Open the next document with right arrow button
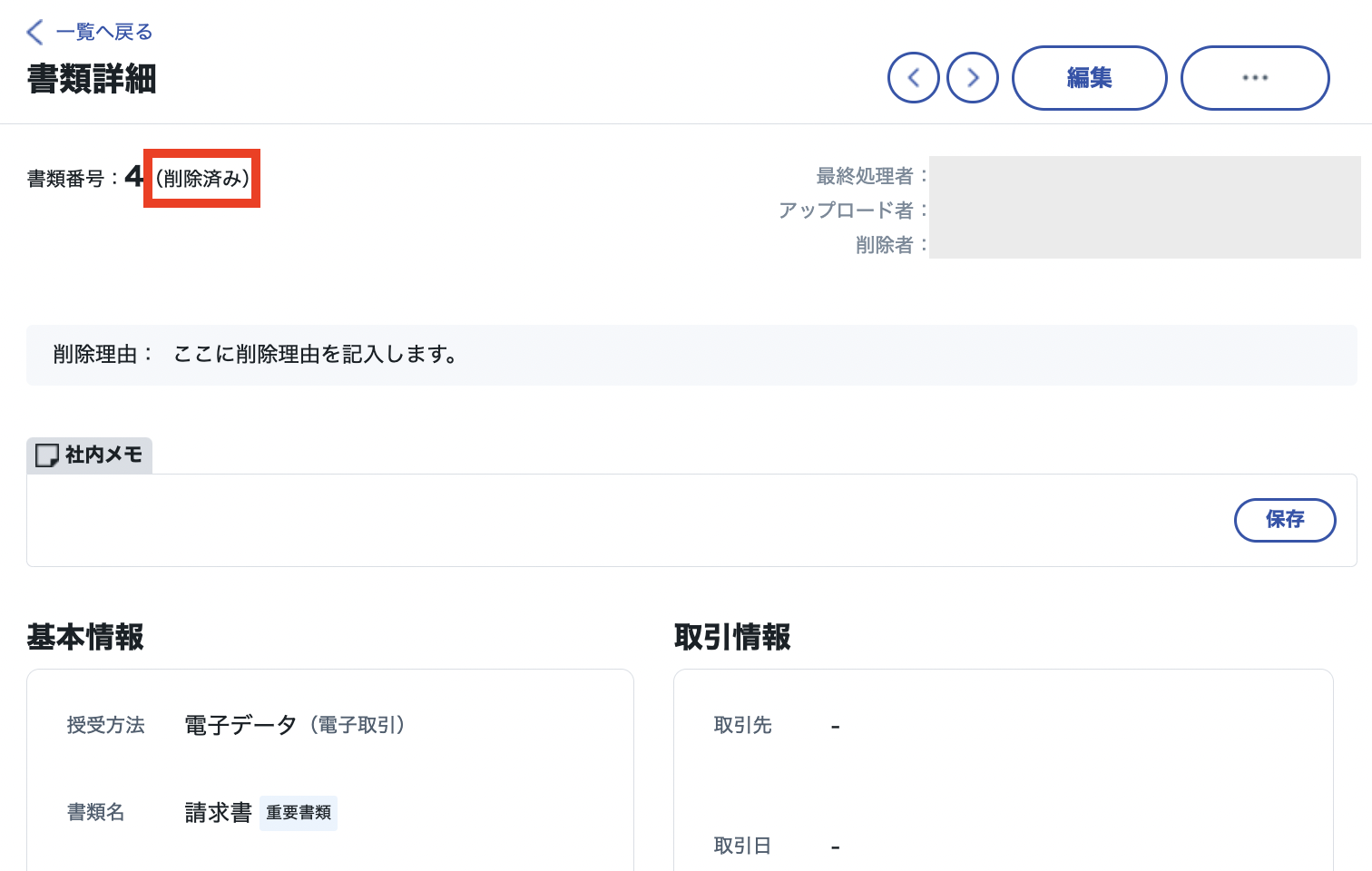This screenshot has width=1372, height=871. (973, 78)
